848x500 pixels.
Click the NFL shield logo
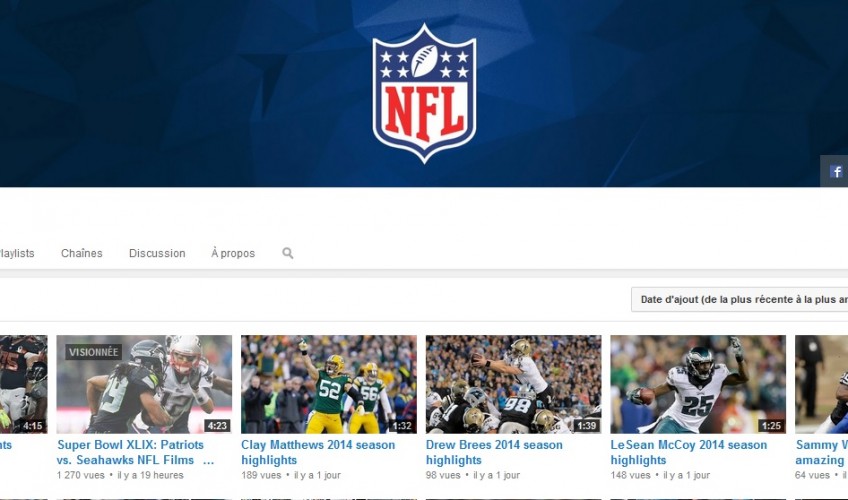coord(425,93)
